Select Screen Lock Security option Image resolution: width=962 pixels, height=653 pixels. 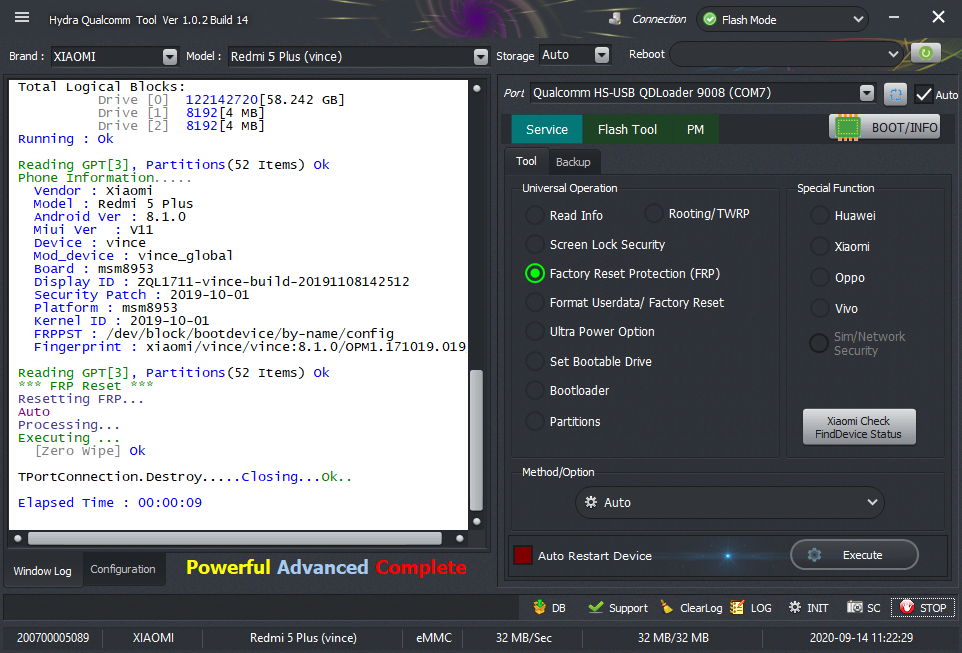click(535, 244)
